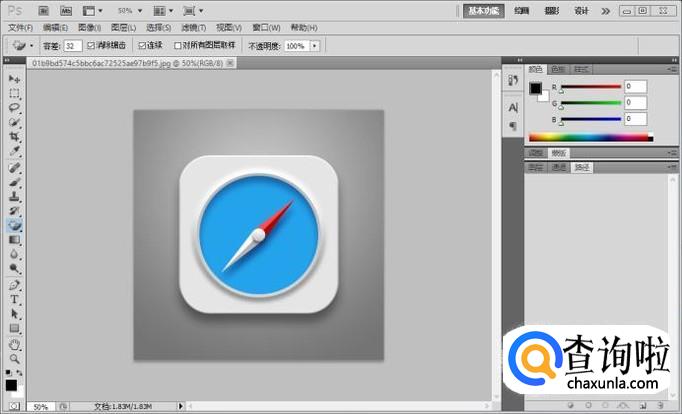Select the Gradient tool
This screenshot has height=414, width=682.
(14, 240)
